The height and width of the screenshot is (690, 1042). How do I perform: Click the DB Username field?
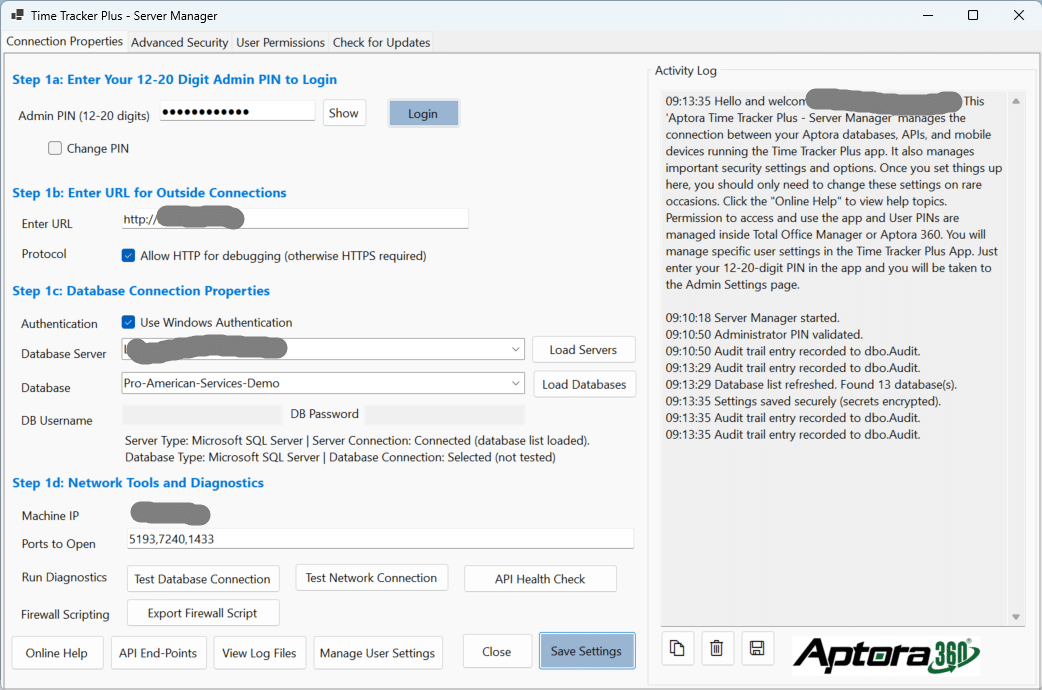click(202, 415)
